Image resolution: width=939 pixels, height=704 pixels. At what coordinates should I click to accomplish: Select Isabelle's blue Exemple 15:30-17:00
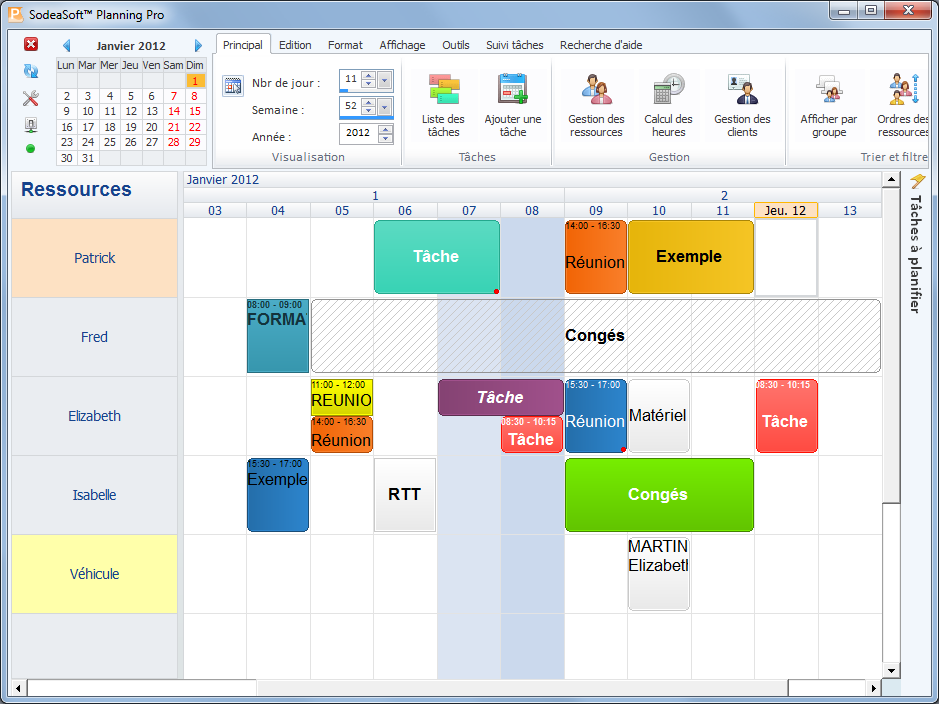278,495
